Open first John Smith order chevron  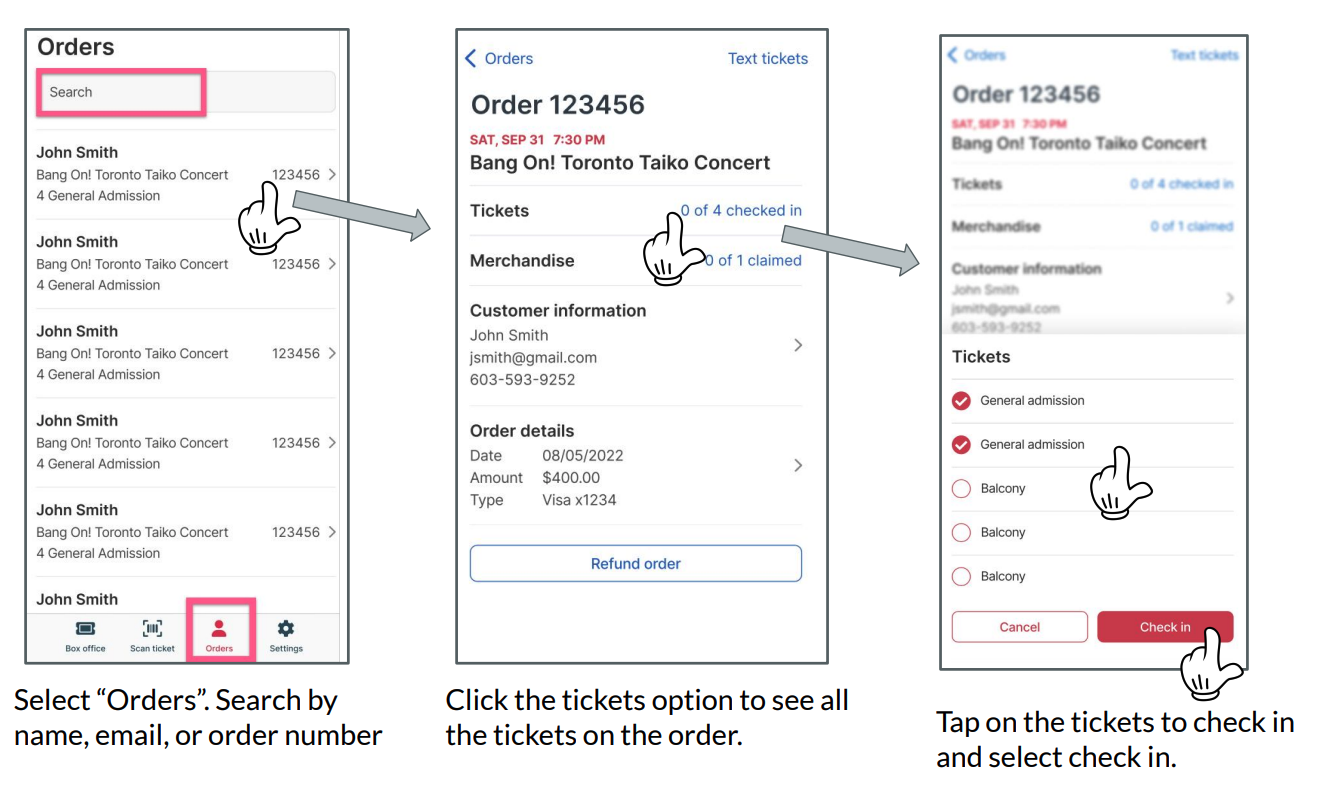[332, 175]
